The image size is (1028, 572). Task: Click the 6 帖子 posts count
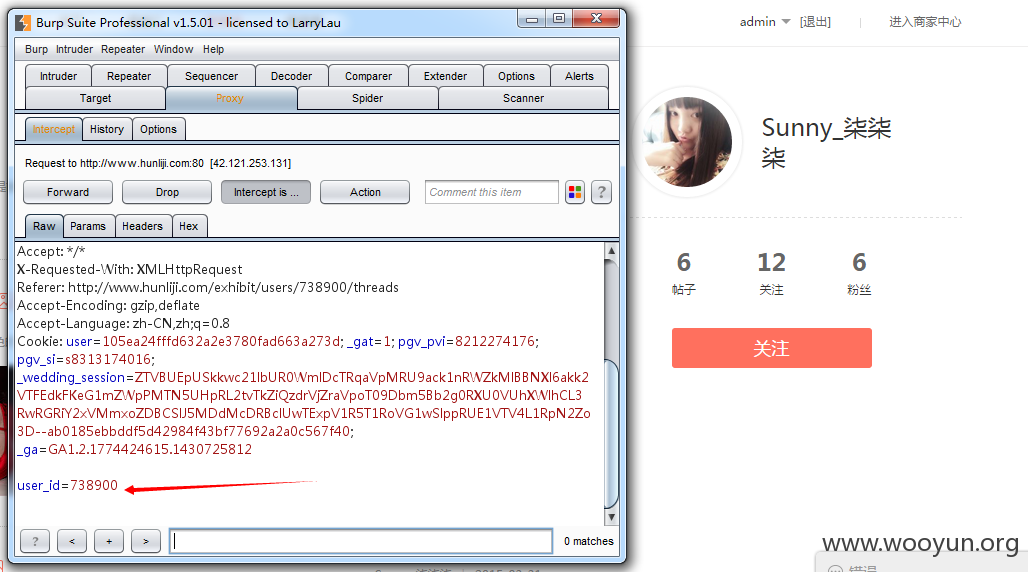684,273
